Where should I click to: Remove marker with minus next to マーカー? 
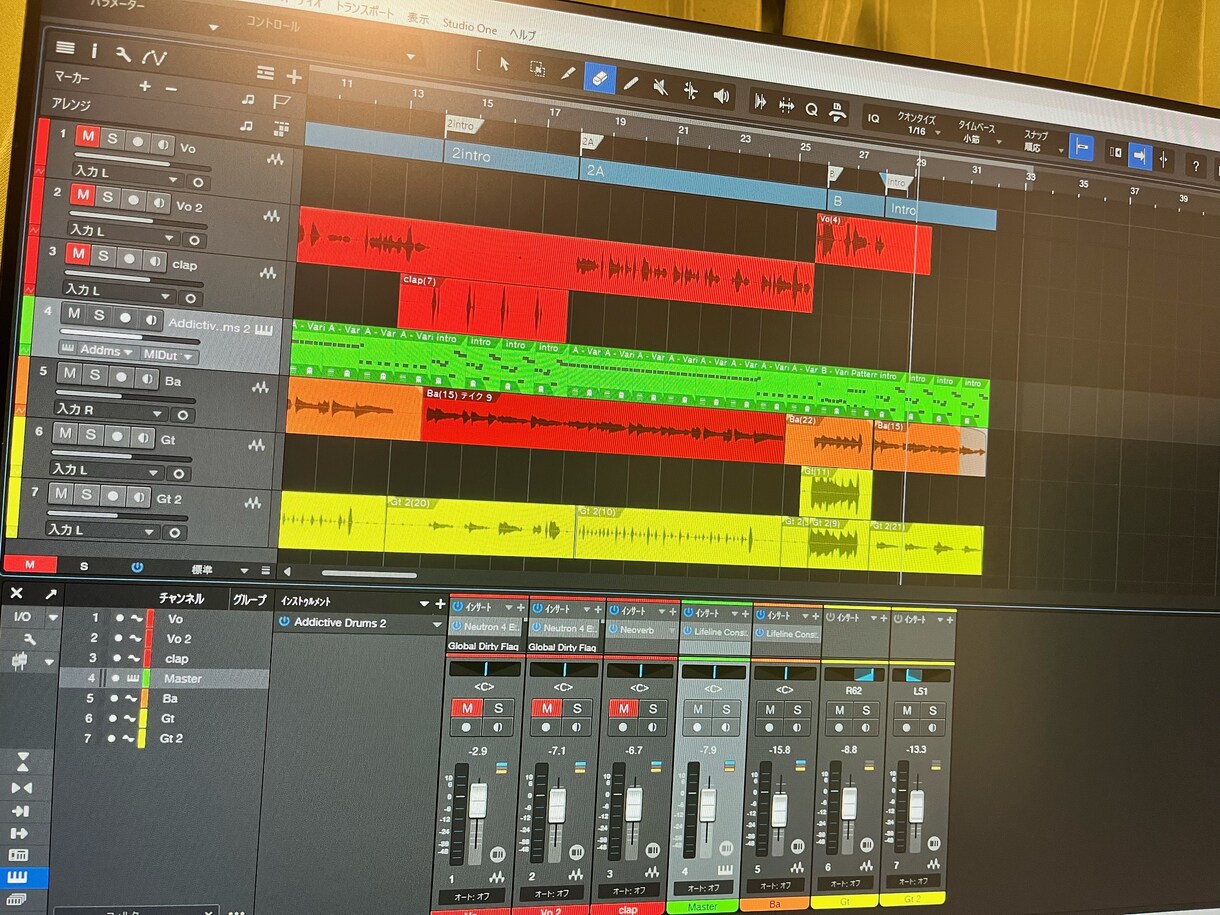[x=171, y=89]
